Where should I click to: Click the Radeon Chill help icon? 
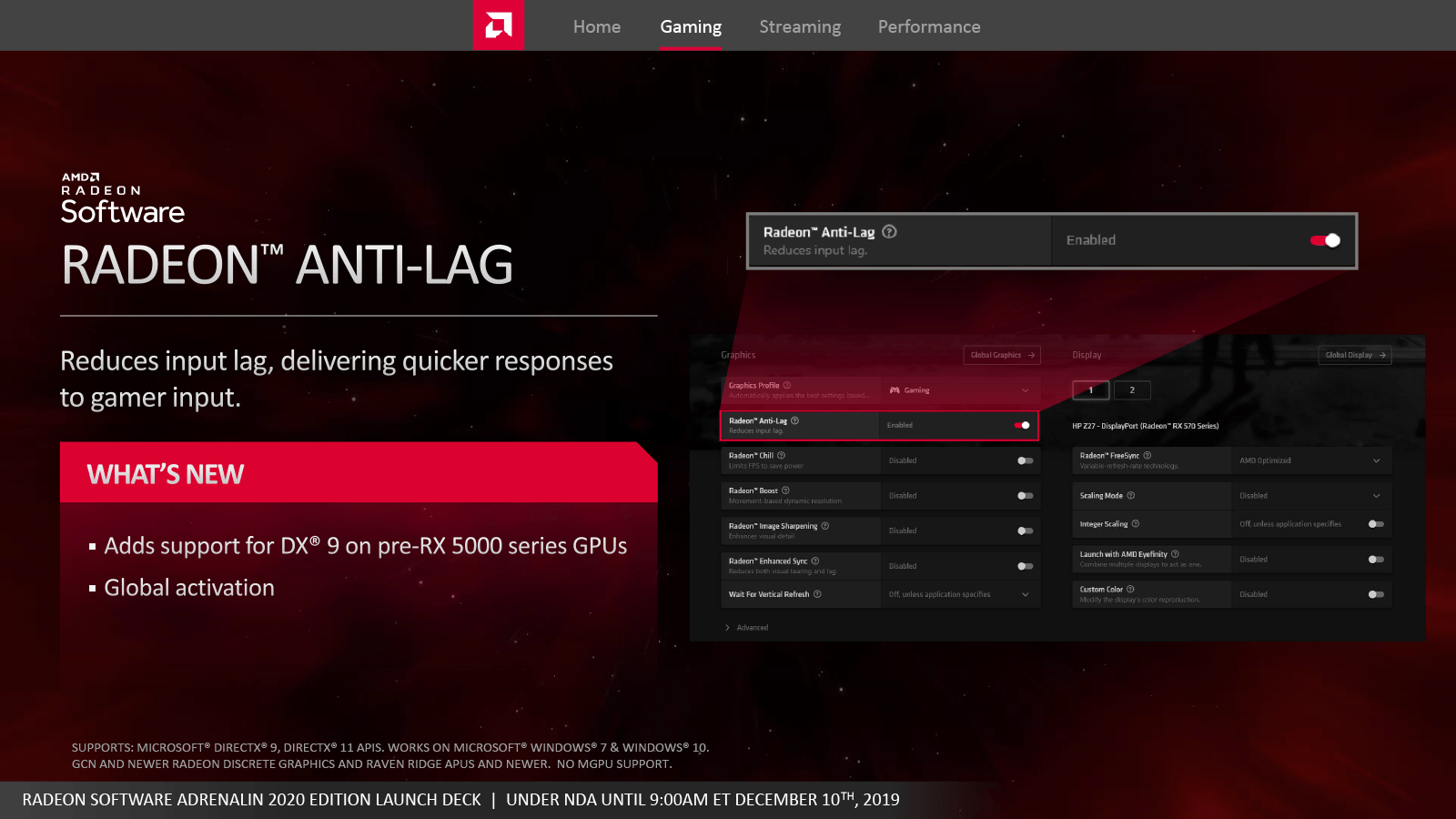tap(782, 455)
